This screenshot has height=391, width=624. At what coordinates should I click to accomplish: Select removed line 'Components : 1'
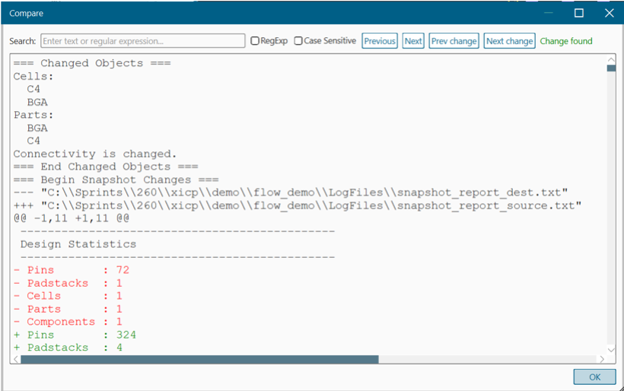[68, 322]
